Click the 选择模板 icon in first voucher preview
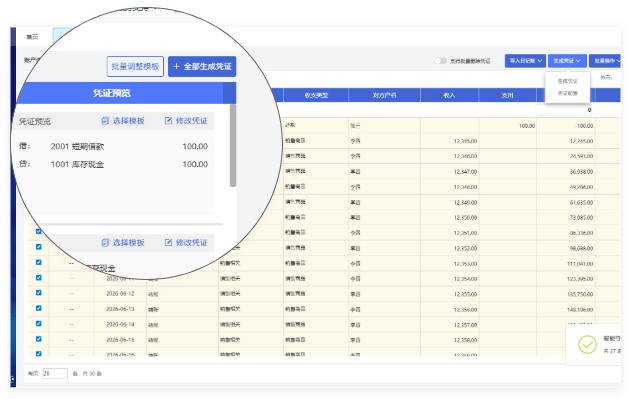The height and width of the screenshot is (399, 630). pos(105,121)
